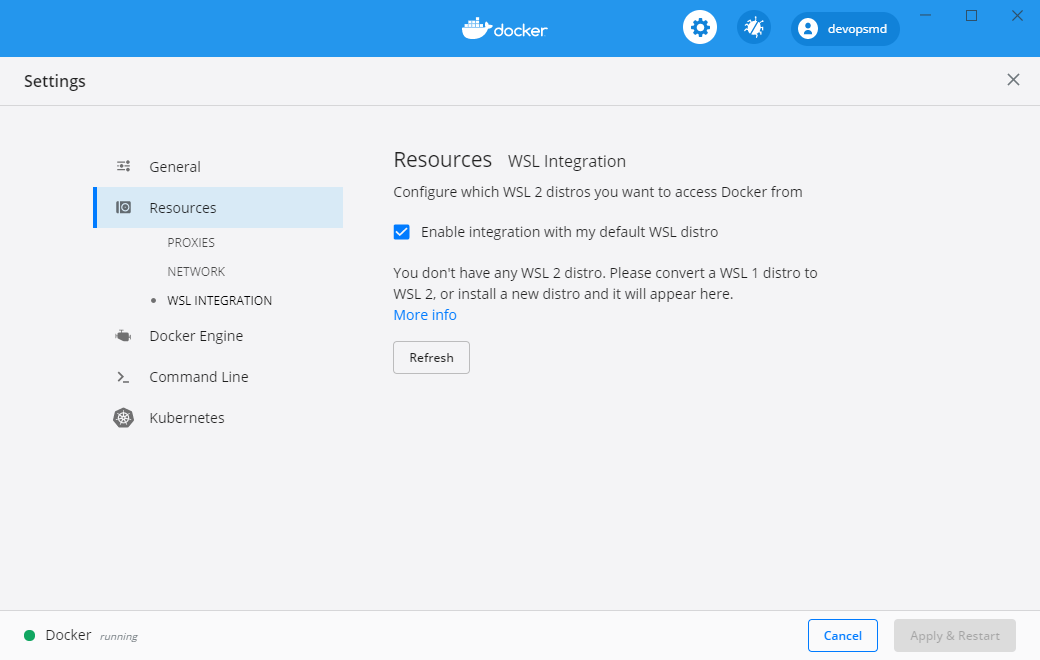Toggle default WSL distro integration checkbox

[x=402, y=232]
